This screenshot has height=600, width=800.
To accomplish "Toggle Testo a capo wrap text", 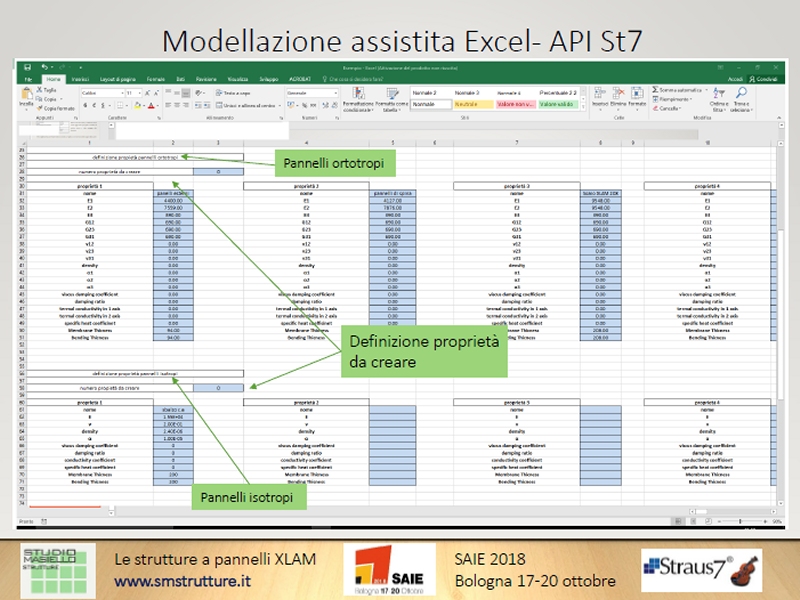I will 229,92.
